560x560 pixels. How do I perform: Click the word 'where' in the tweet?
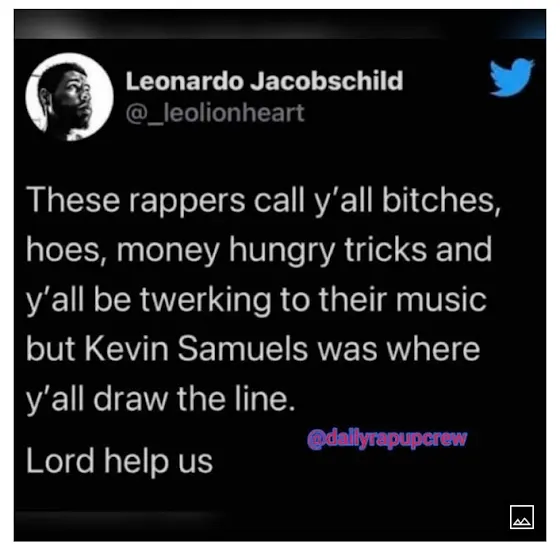click(434, 350)
